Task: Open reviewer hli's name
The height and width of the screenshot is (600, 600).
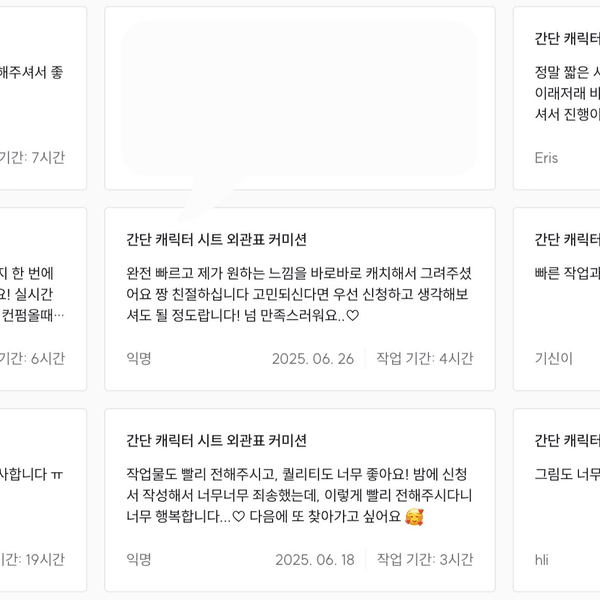Action: tap(542, 559)
